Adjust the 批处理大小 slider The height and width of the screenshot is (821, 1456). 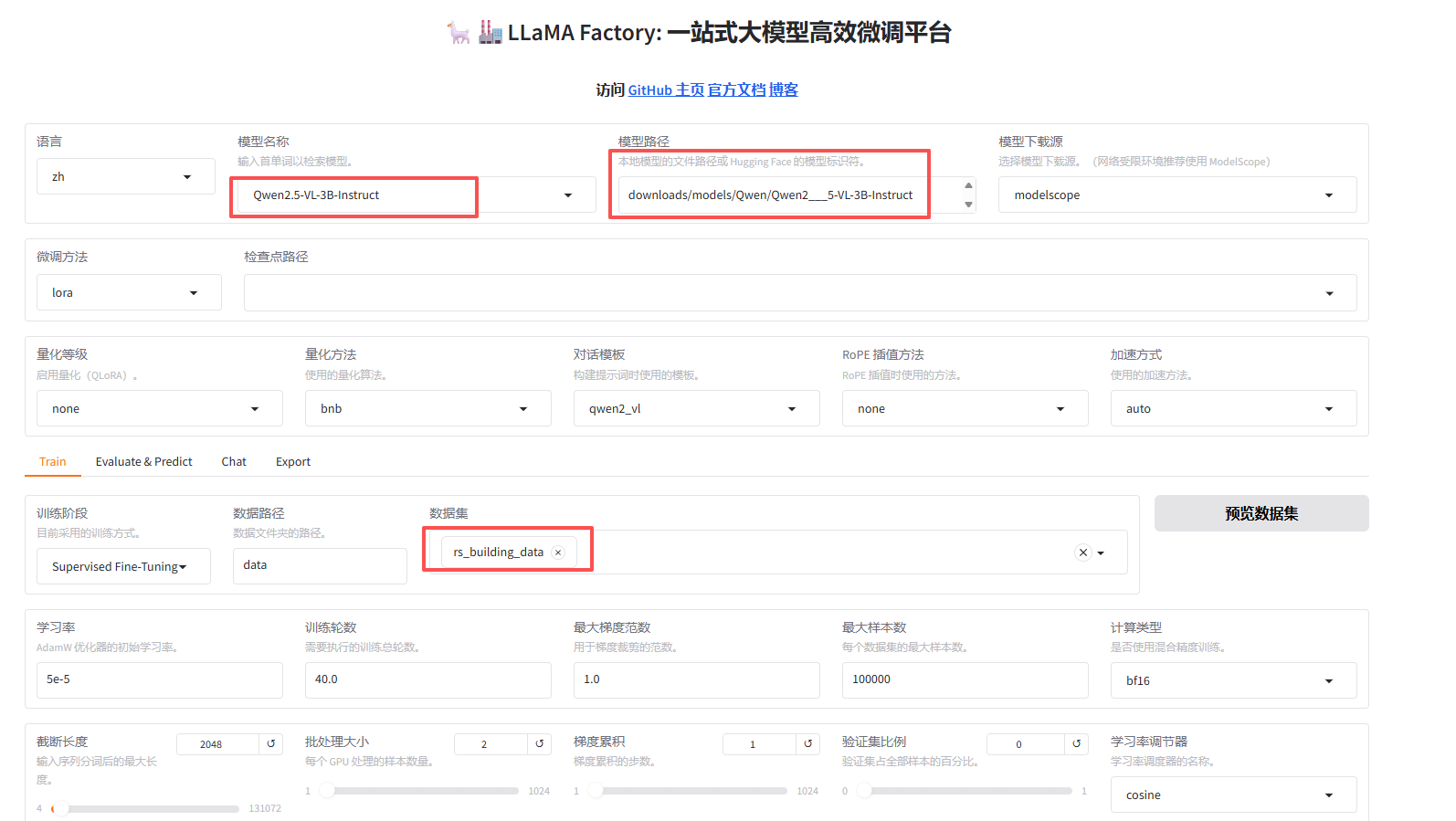click(x=418, y=791)
